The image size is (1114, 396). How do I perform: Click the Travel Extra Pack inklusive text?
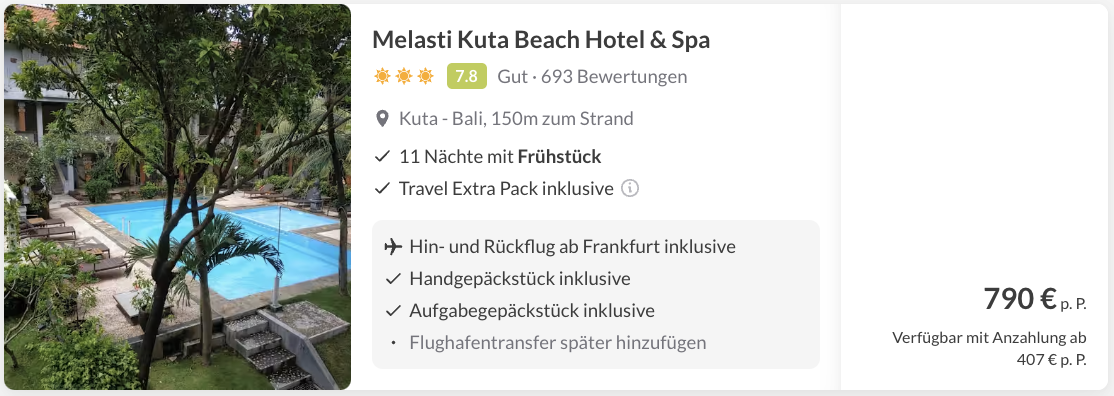pyautogui.click(x=506, y=188)
